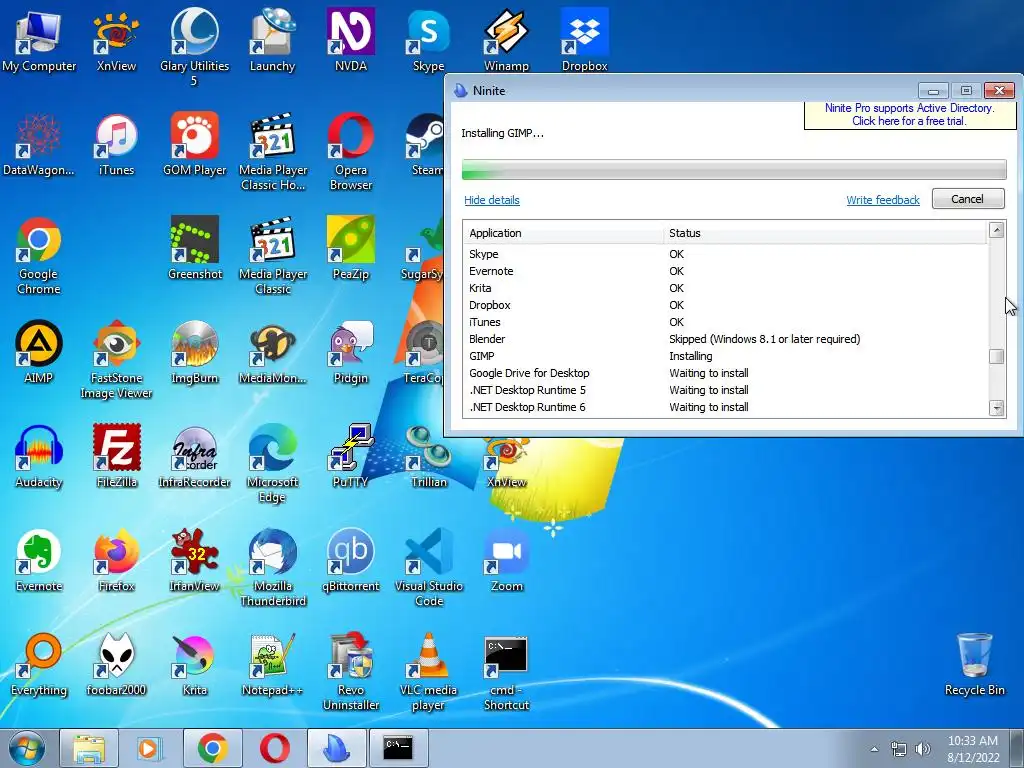Screen dimensions: 1024x768
Task: Select the .NET Desktop Runtime 6 row
Action: pyautogui.click(x=726, y=407)
